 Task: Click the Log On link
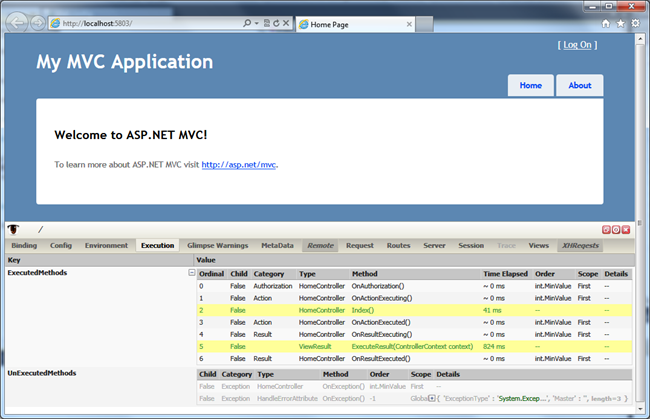point(578,44)
